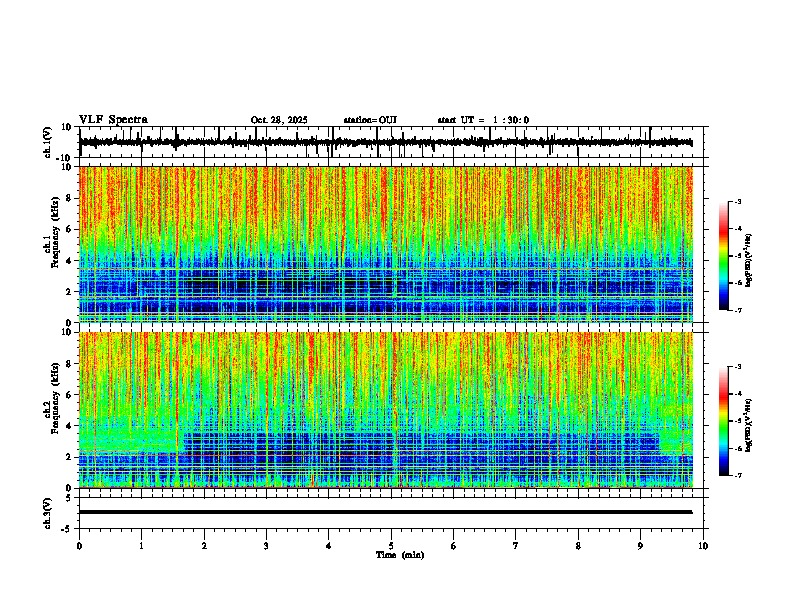The width and height of the screenshot is (792, 612).
Task: Click the ch.1 spectrogram panel
Action: point(386,244)
